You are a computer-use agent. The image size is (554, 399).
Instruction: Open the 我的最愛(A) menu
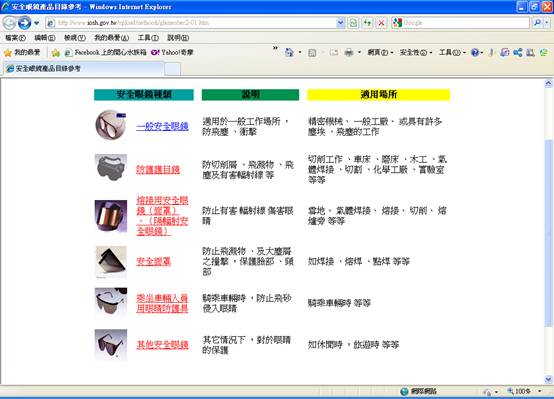(x=111, y=38)
